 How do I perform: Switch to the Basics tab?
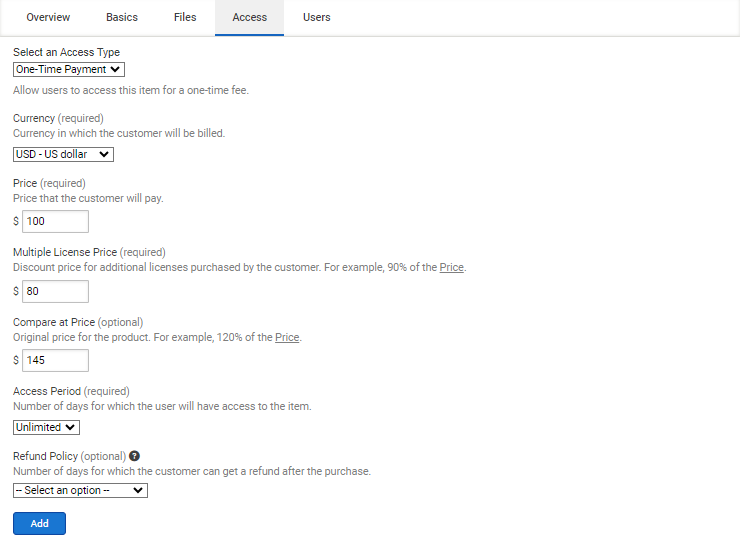[122, 17]
